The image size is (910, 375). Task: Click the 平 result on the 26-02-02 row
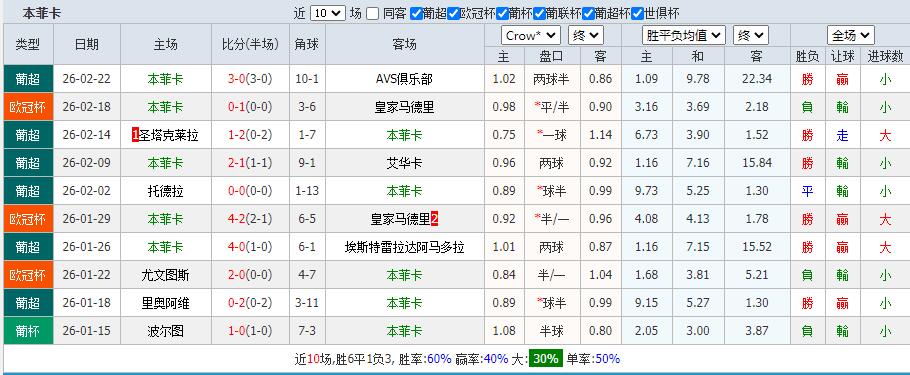click(807, 191)
